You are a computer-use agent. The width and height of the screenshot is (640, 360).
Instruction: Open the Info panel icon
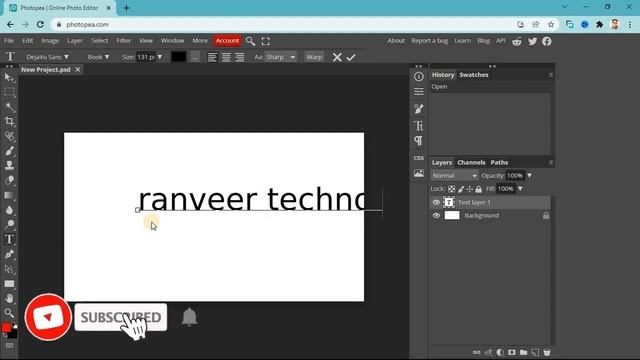coord(418,76)
